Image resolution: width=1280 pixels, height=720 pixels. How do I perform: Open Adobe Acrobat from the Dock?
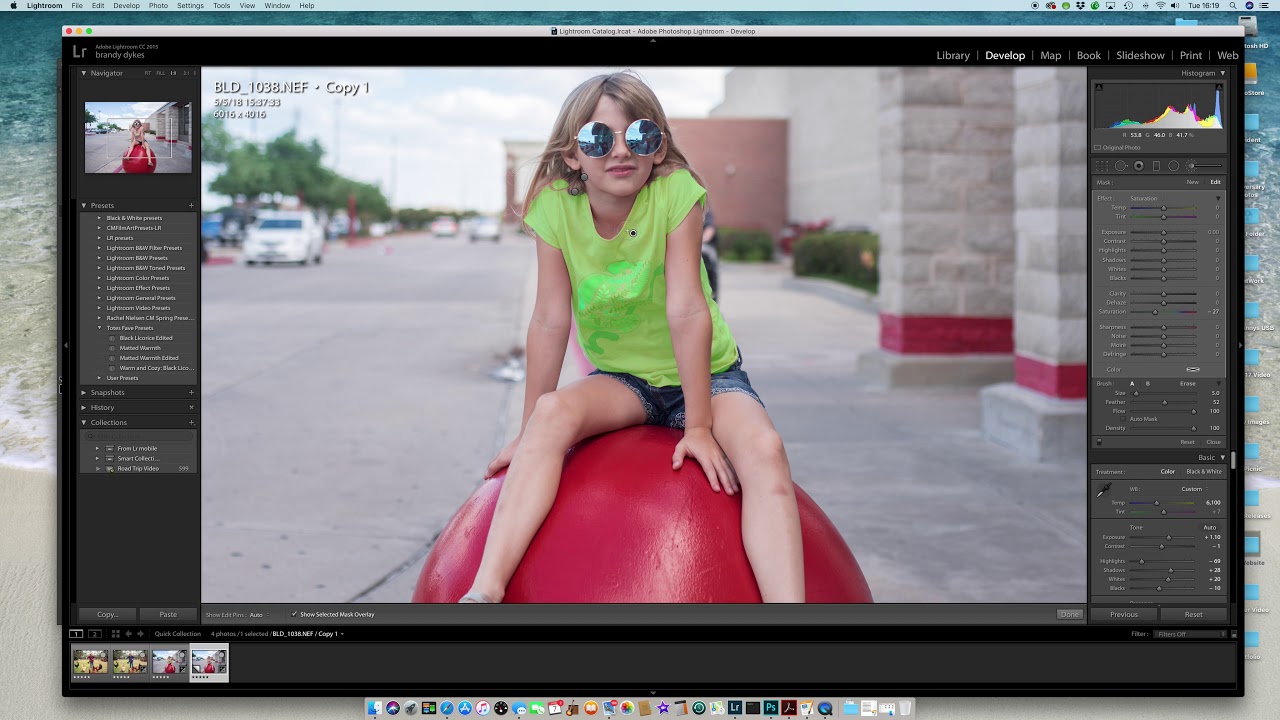789,708
